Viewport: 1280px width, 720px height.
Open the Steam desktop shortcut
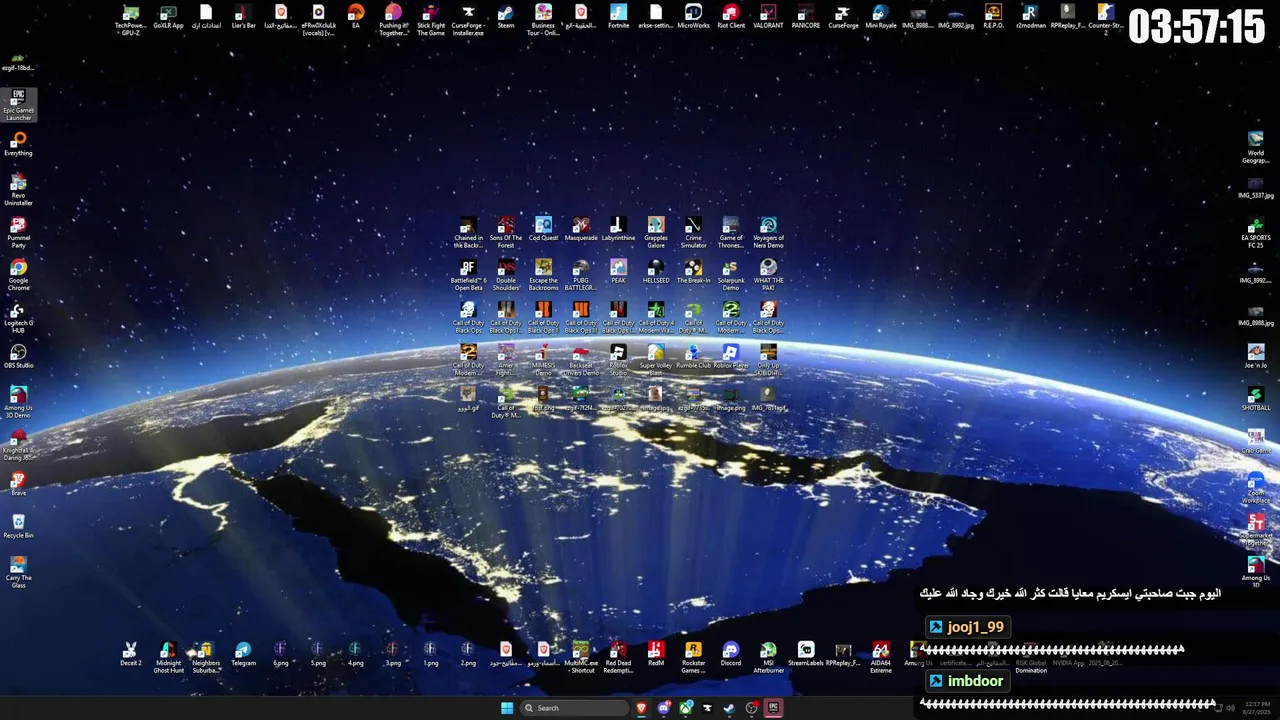pos(506,17)
